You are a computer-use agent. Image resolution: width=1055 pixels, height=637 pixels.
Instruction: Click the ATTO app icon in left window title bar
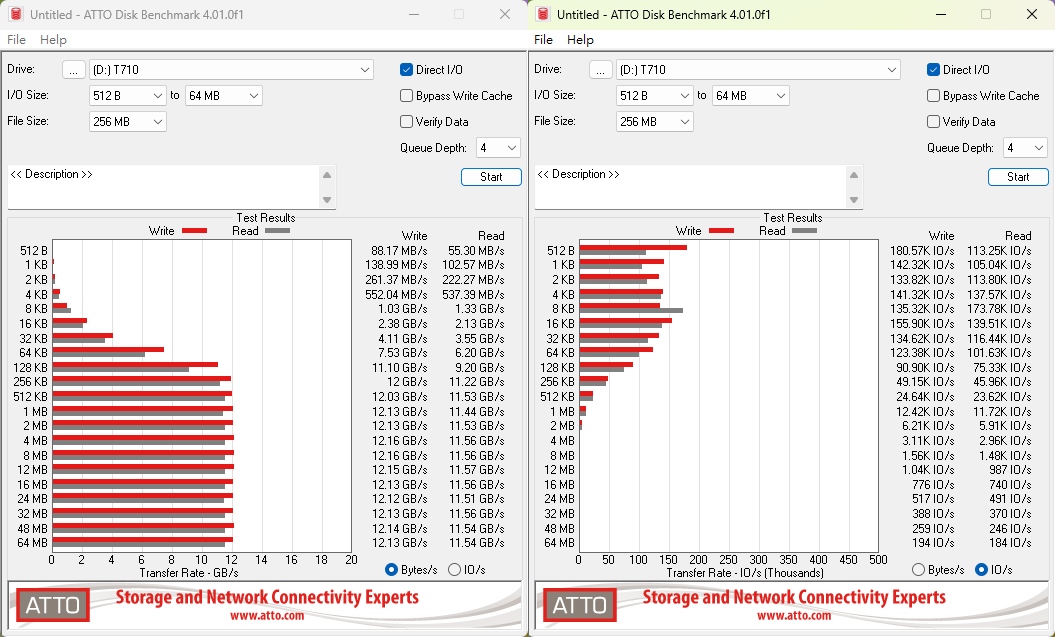click(16, 15)
